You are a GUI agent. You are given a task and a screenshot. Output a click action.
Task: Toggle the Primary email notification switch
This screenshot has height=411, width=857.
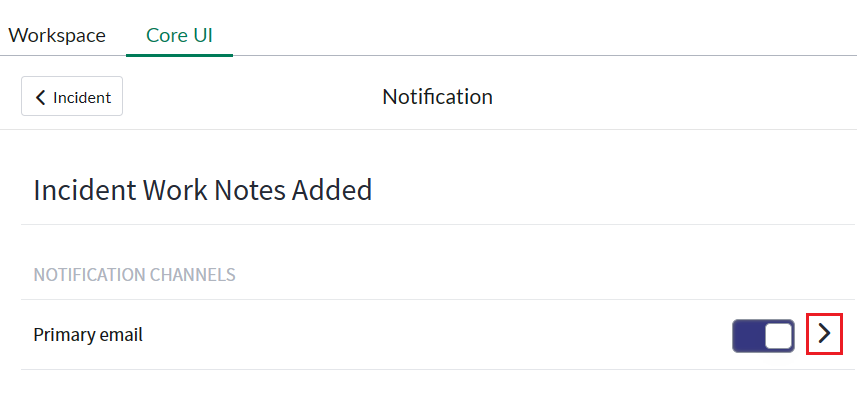pos(763,336)
